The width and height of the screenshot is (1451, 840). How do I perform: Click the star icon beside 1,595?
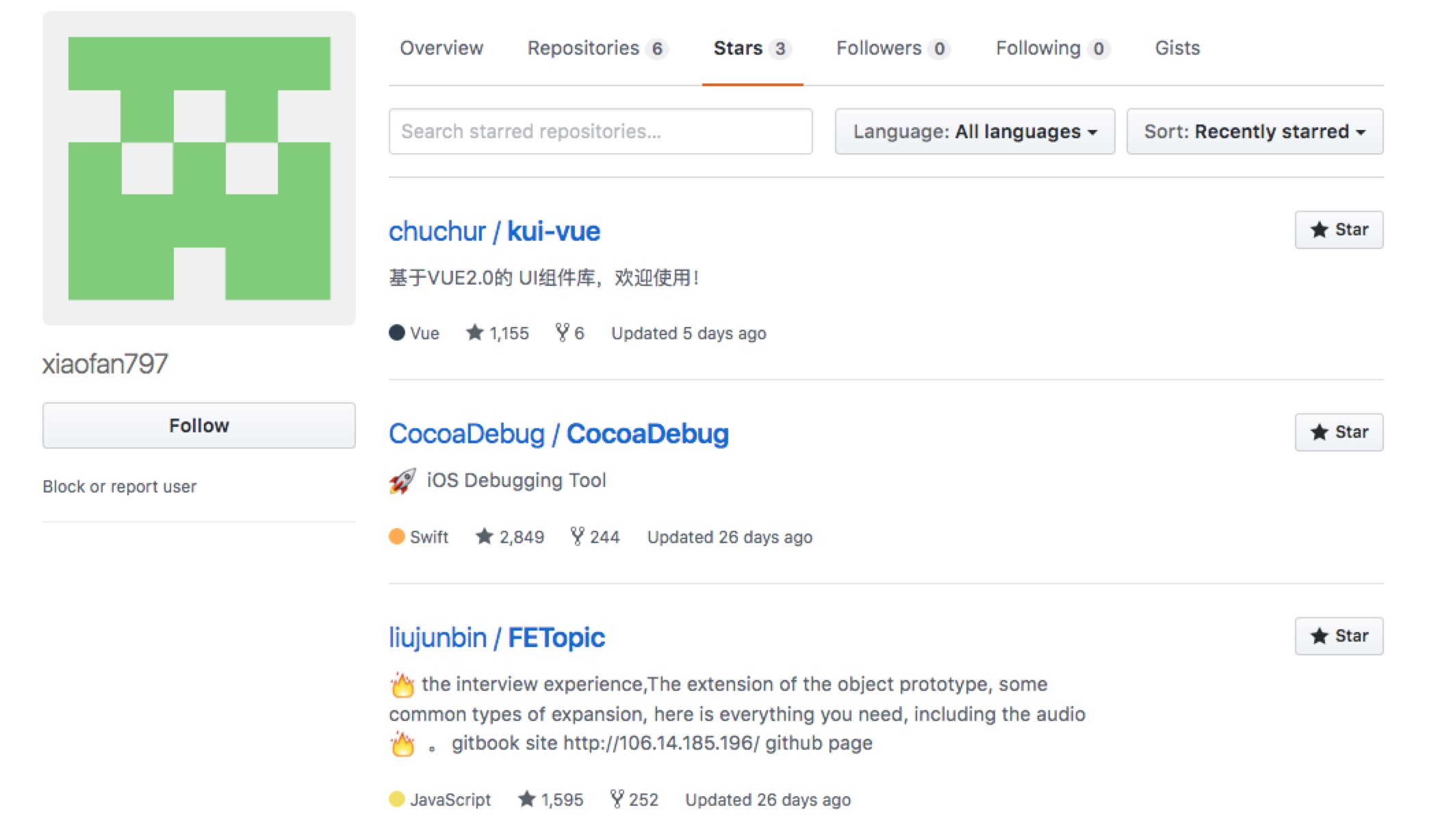click(526, 798)
